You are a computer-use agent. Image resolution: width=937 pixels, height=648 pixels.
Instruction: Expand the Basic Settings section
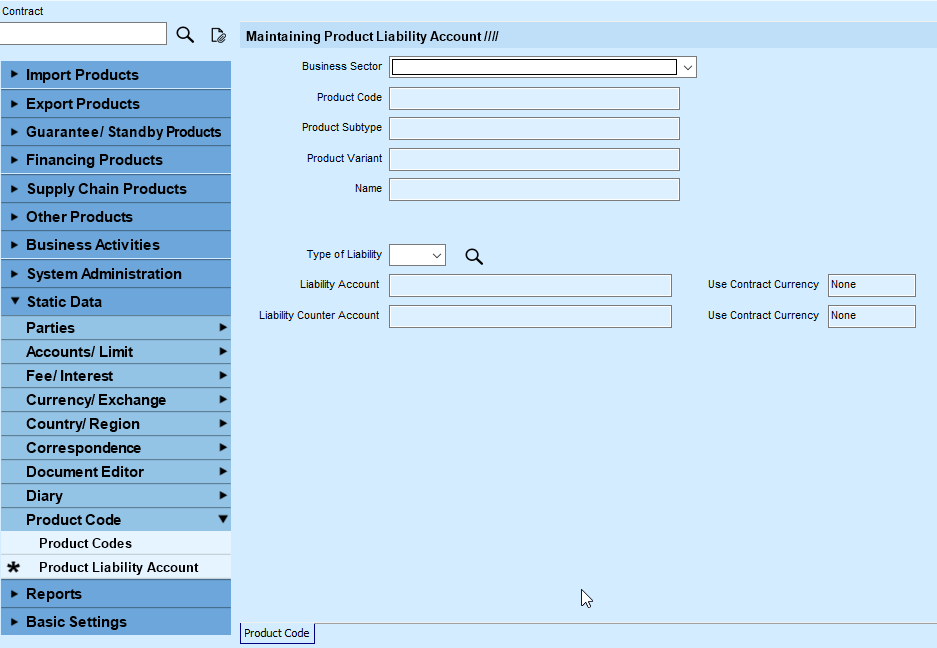116,622
